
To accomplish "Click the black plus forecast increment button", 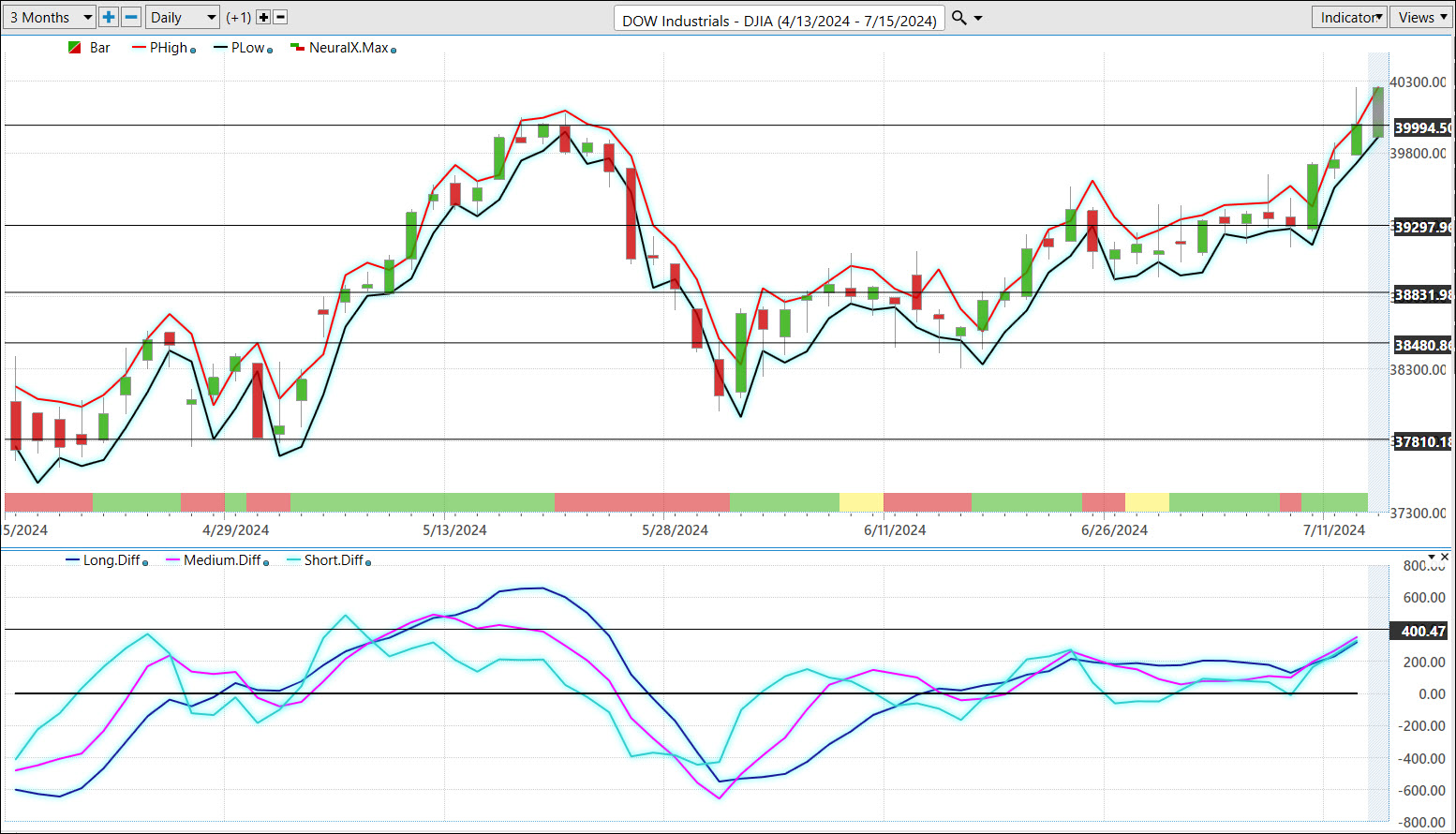I will [x=263, y=17].
